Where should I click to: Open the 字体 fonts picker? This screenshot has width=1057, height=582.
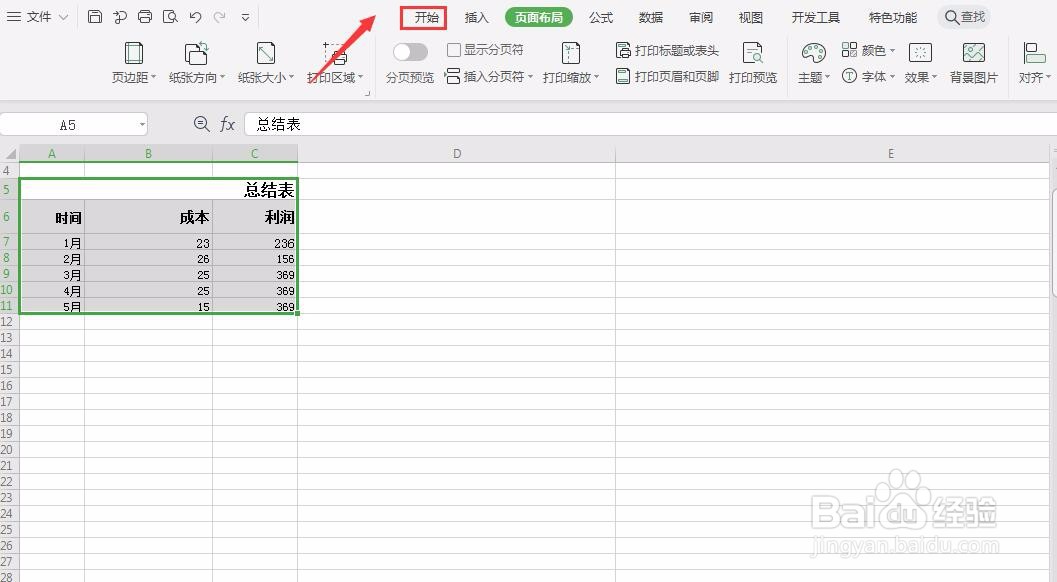click(x=873, y=74)
